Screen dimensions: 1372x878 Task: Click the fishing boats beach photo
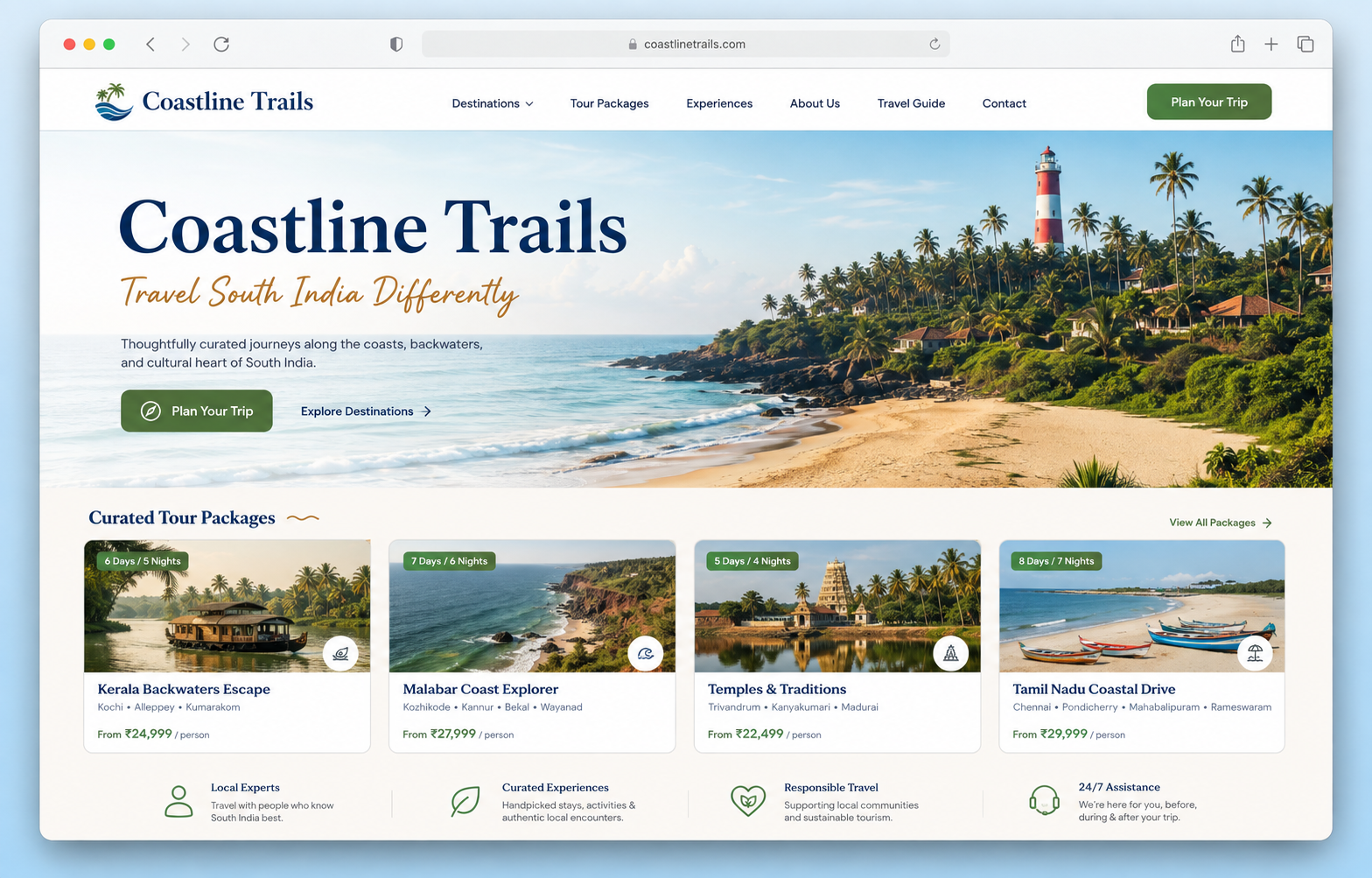click(1142, 606)
